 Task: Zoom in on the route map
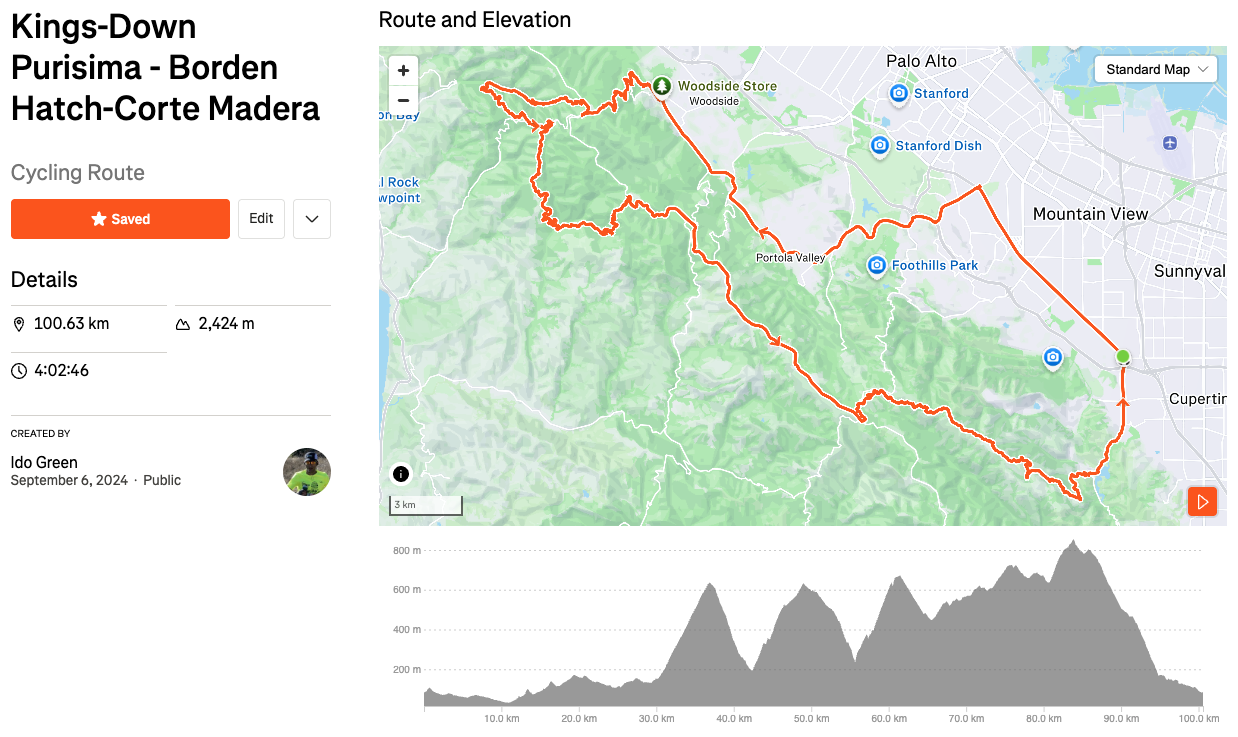[403, 71]
